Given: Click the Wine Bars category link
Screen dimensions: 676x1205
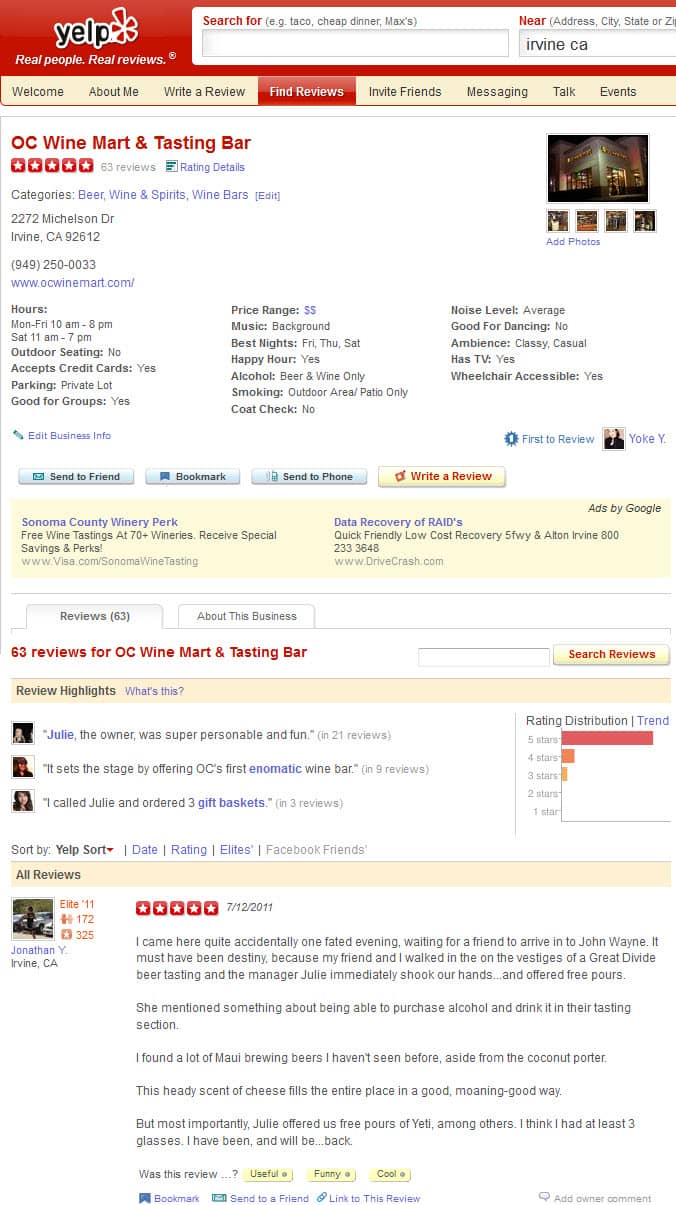Looking at the screenshot, I should [x=220, y=195].
